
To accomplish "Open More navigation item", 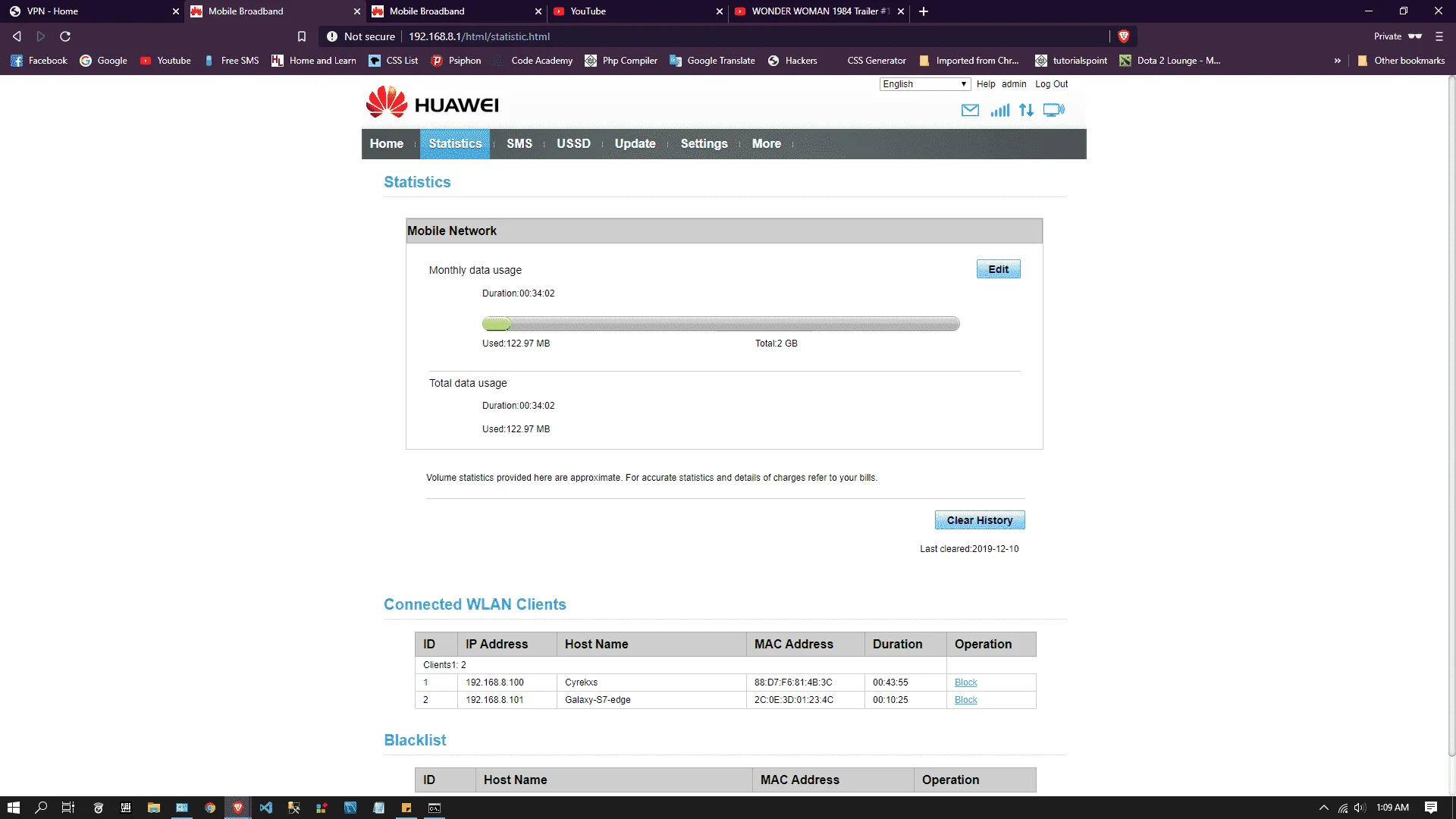I will coord(767,144).
